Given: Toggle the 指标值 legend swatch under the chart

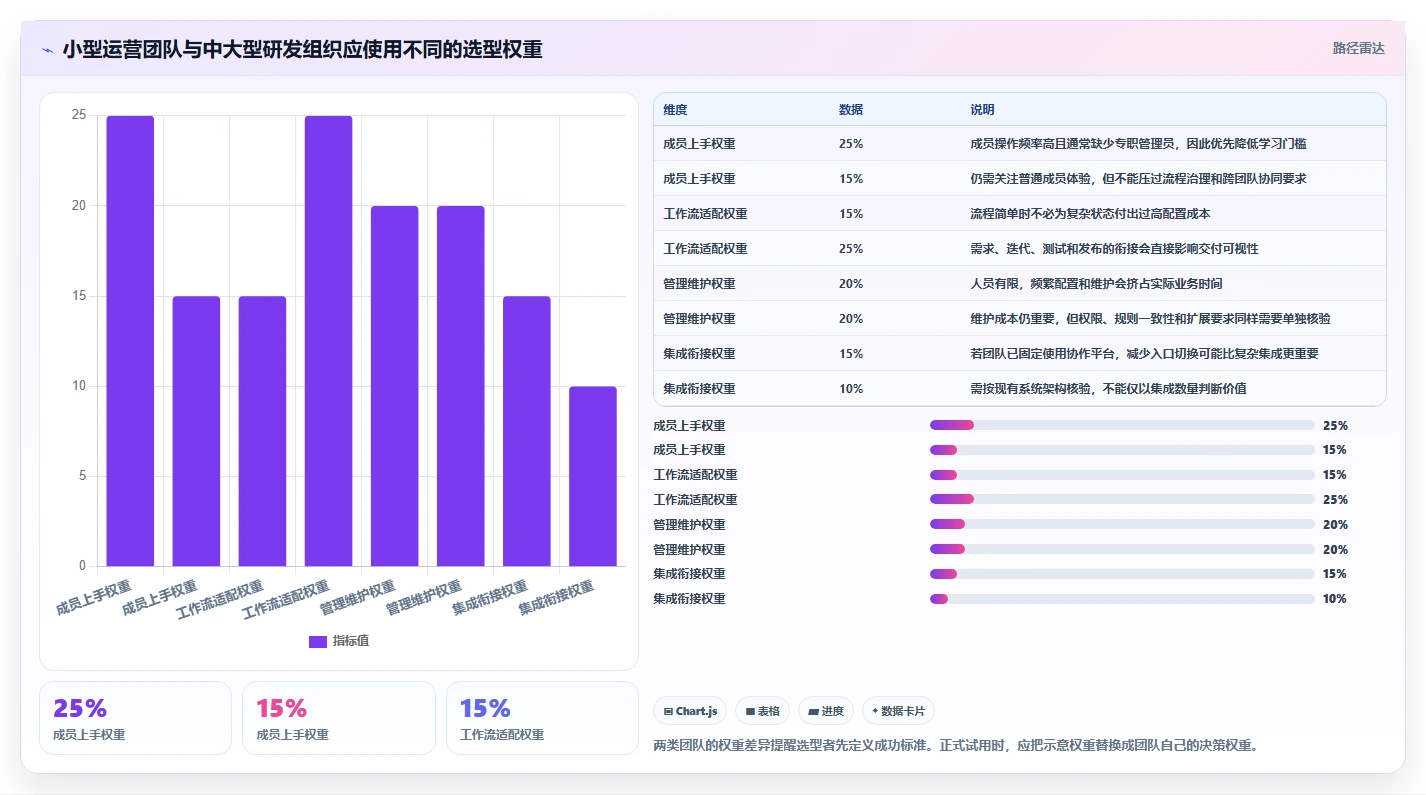Looking at the screenshot, I should coord(318,641).
